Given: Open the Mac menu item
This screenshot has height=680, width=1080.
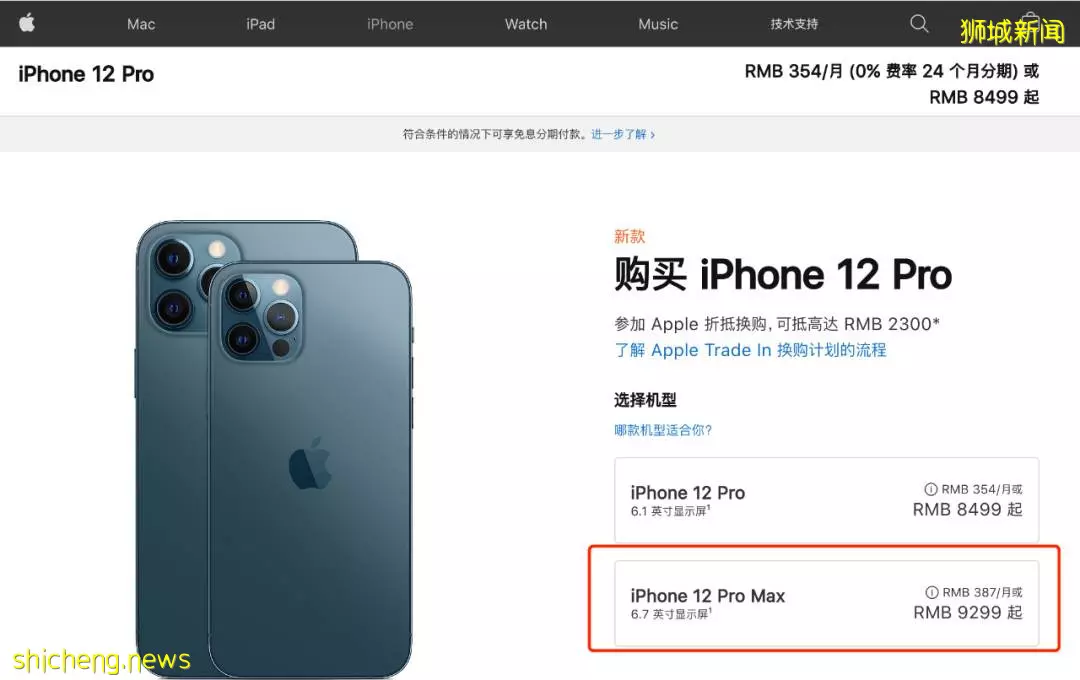Looking at the screenshot, I should [141, 24].
